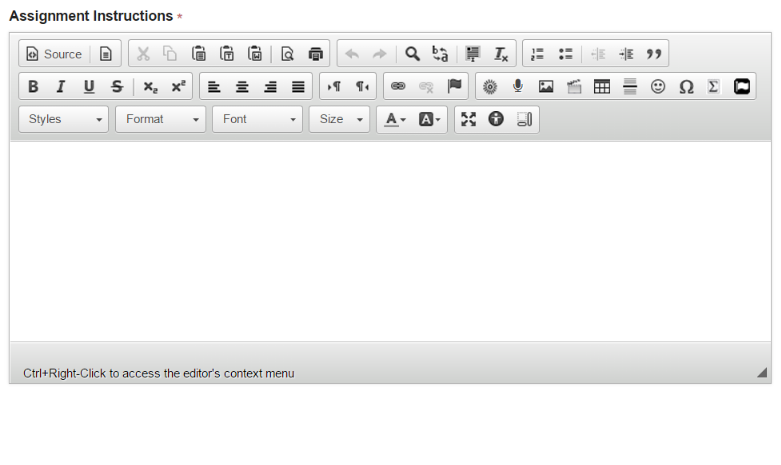
Task: Open the Text Color picker
Action: pos(395,119)
